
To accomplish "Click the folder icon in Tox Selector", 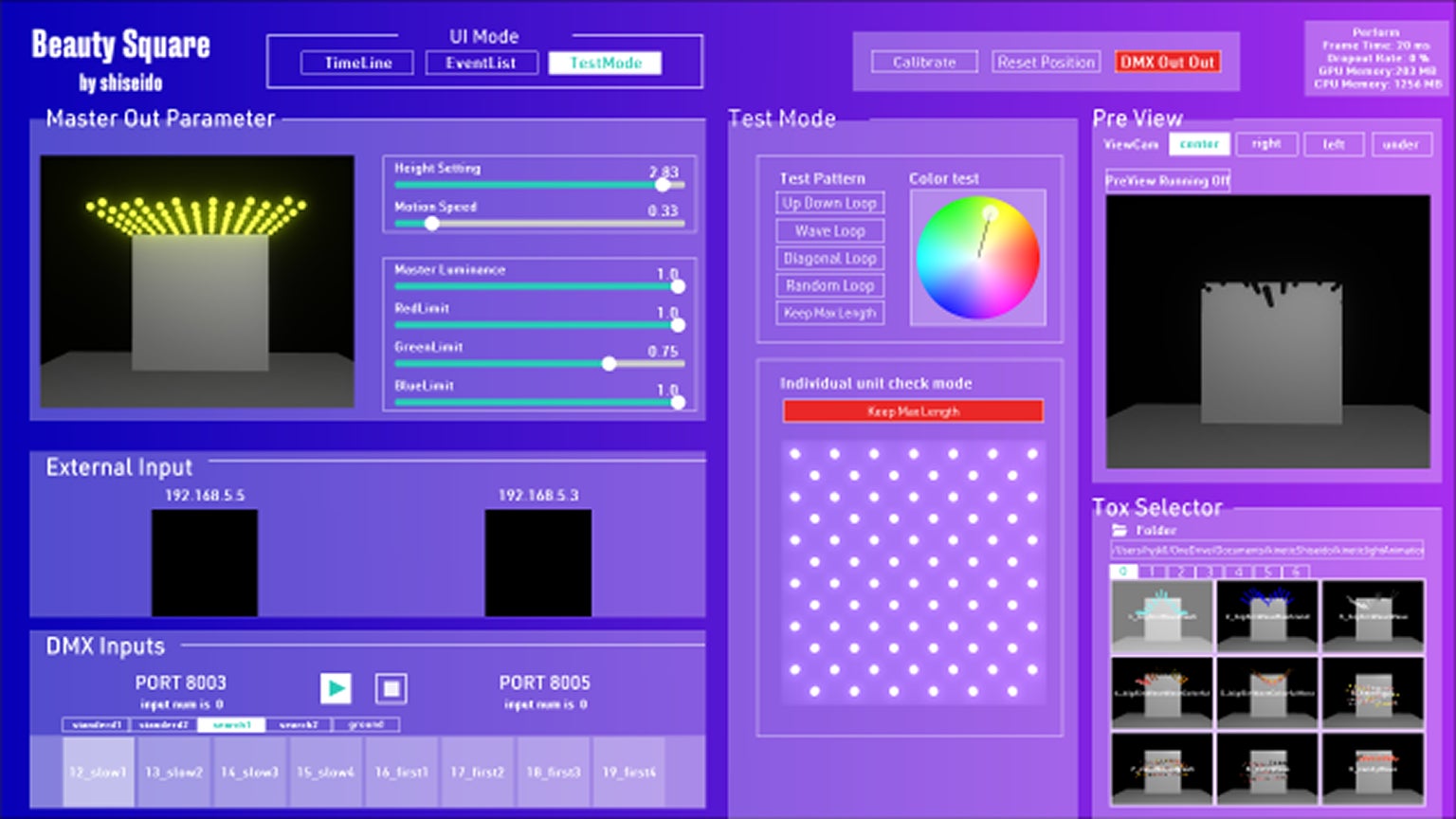I will pos(1119,531).
